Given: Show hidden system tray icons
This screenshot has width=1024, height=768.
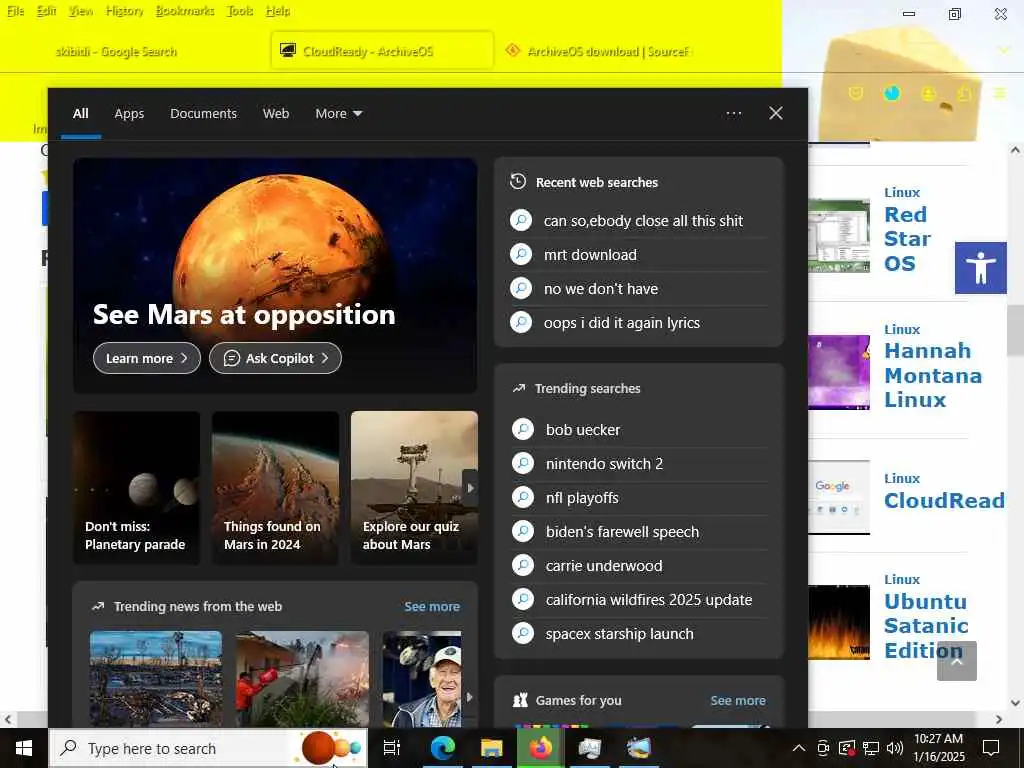Looking at the screenshot, I should pyautogui.click(x=798, y=748).
